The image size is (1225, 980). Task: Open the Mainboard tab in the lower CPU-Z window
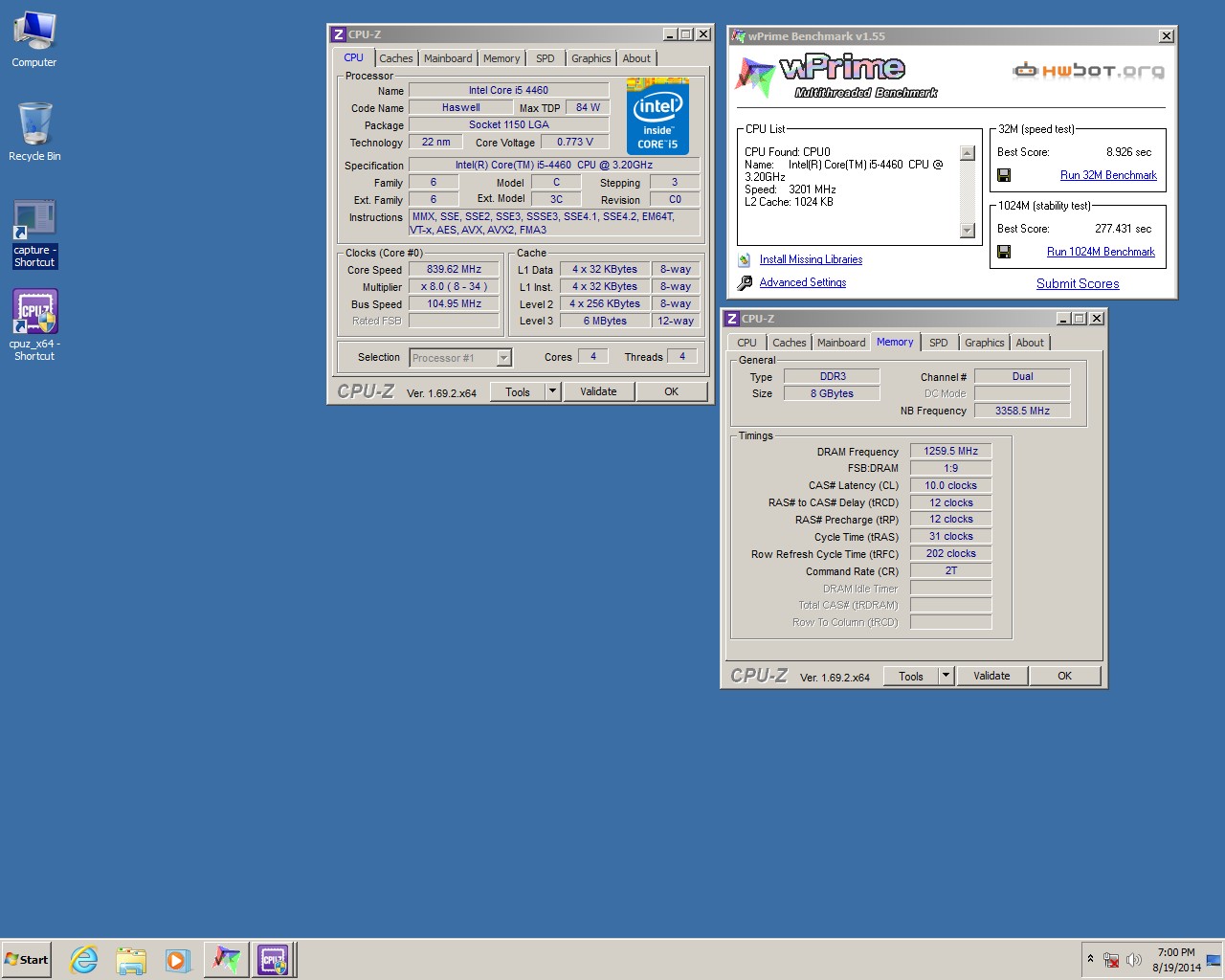841,343
